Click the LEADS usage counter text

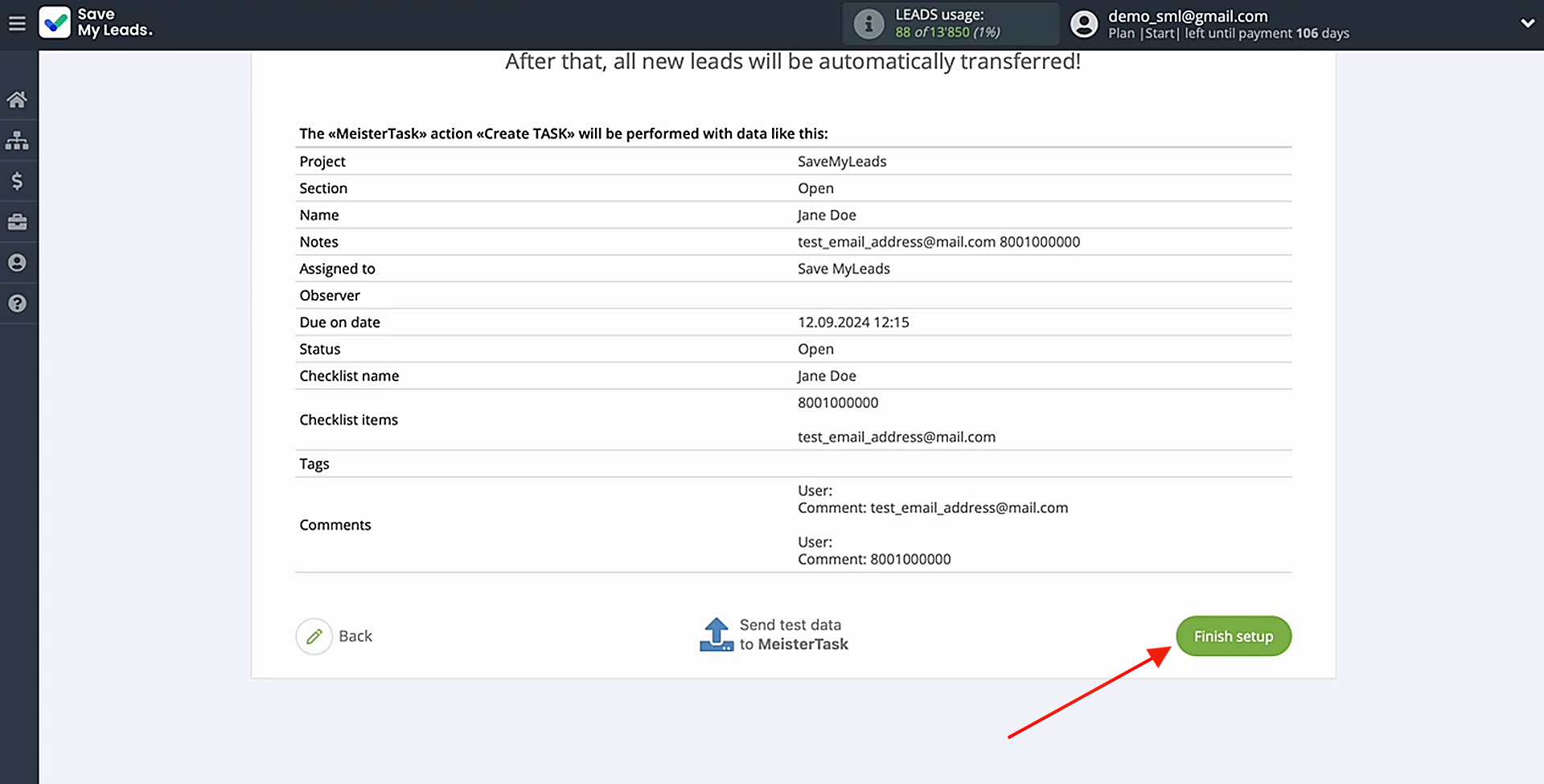[x=947, y=23]
